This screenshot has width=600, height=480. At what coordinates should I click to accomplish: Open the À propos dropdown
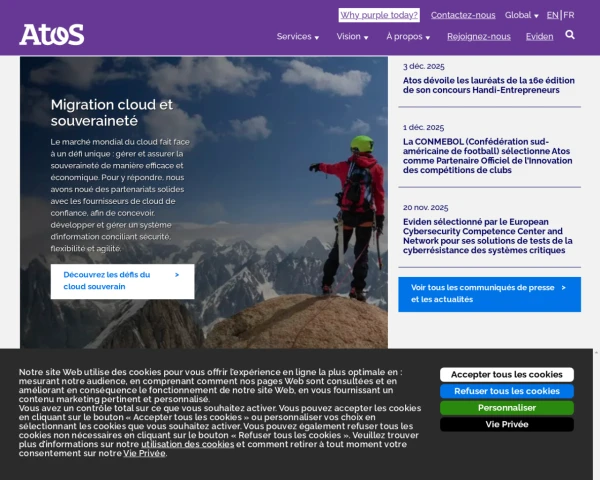408,37
